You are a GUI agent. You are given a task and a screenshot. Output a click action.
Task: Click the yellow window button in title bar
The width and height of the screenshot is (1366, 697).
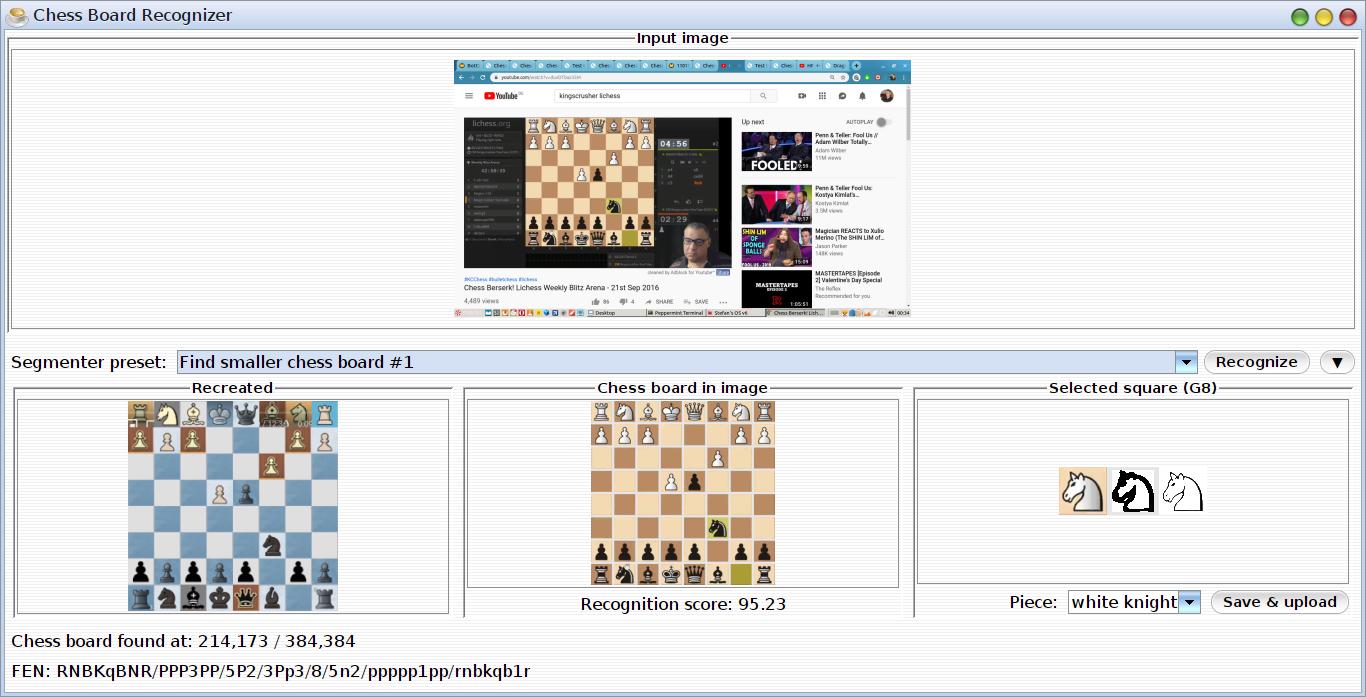pos(1323,16)
